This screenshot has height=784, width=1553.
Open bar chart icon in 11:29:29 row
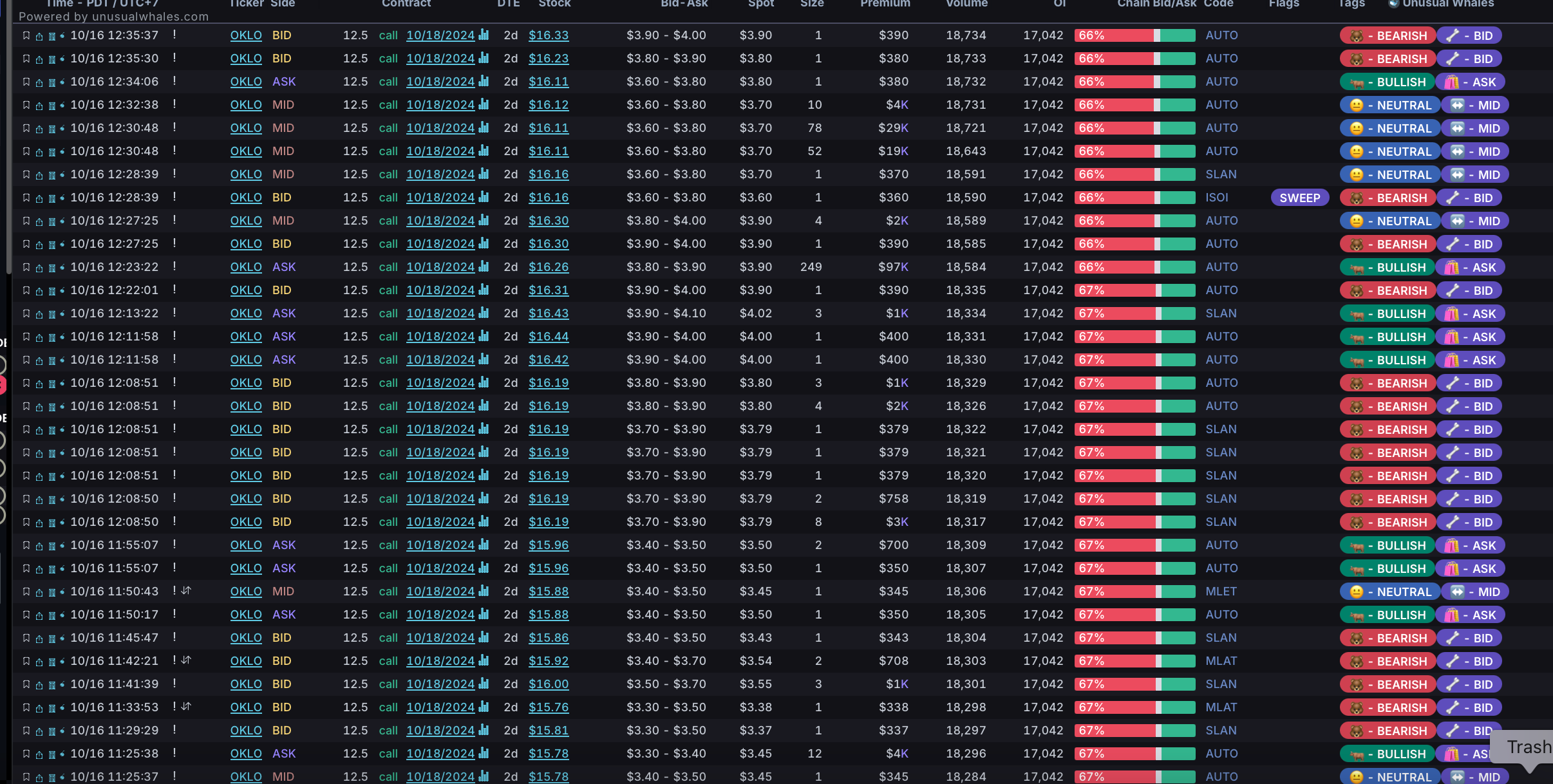(484, 730)
